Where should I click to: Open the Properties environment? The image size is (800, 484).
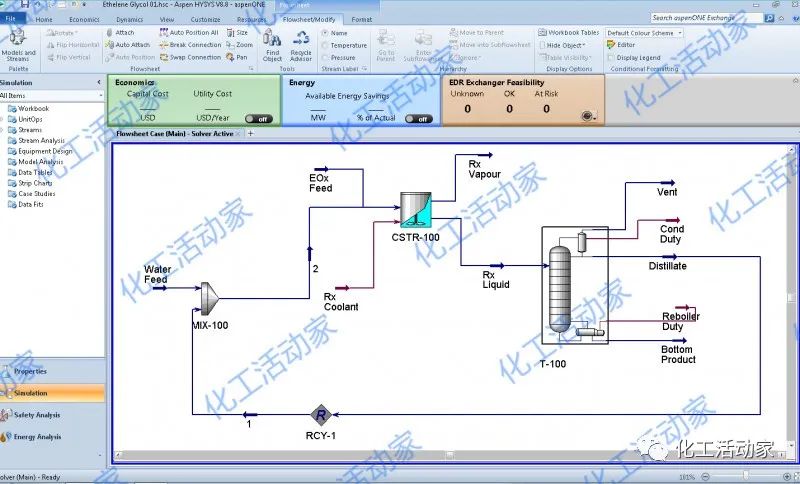pos(52,371)
